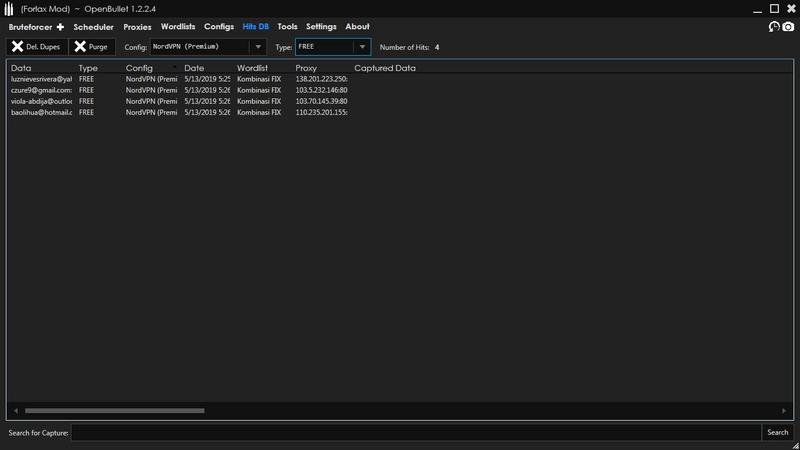Click the Purge button

92,47
